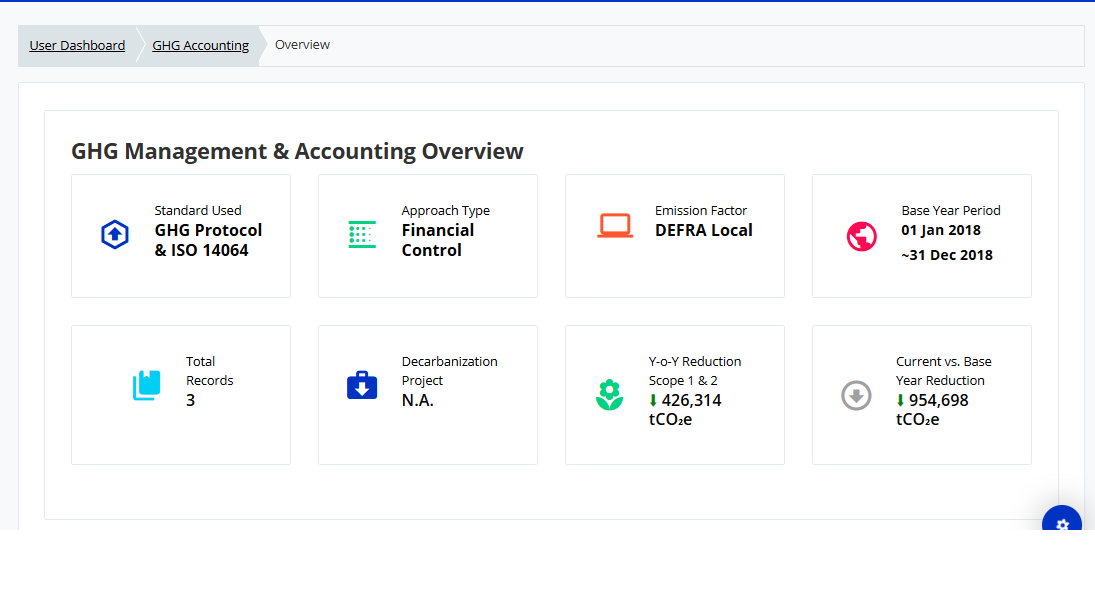
Task: Click the Total Records count of 3
Action: [x=190, y=400]
